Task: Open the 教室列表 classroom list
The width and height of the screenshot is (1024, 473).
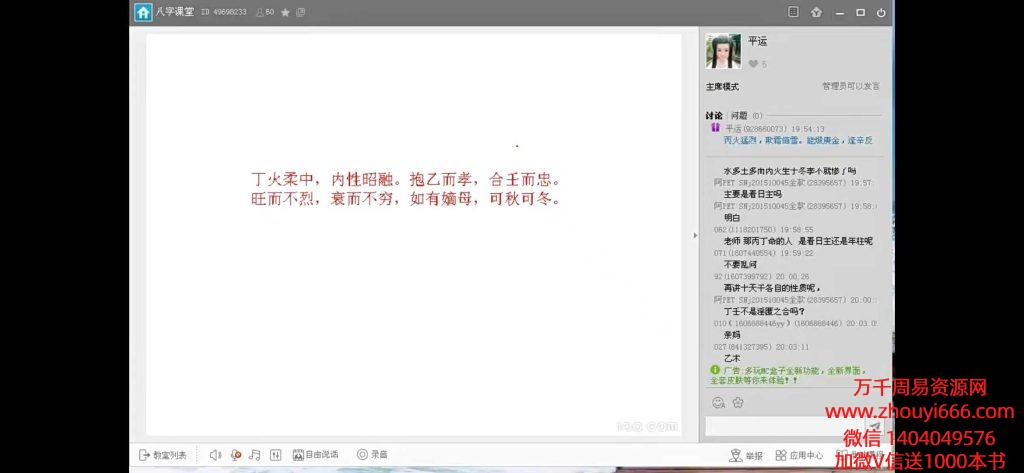Action: 162,455
